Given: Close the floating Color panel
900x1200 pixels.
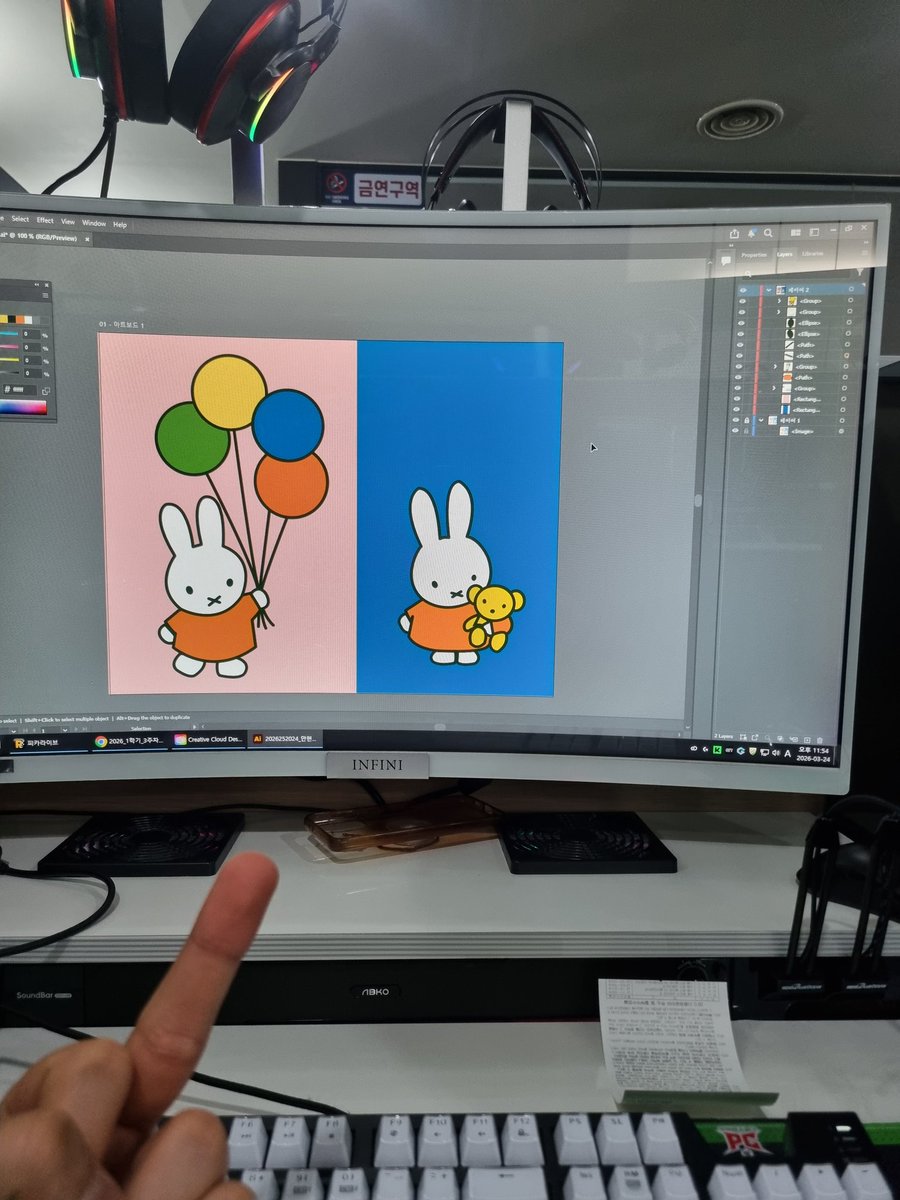Looking at the screenshot, I should click(46, 285).
